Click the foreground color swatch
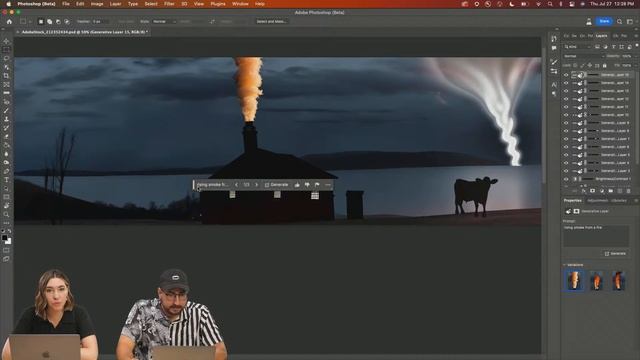 pos(4,237)
